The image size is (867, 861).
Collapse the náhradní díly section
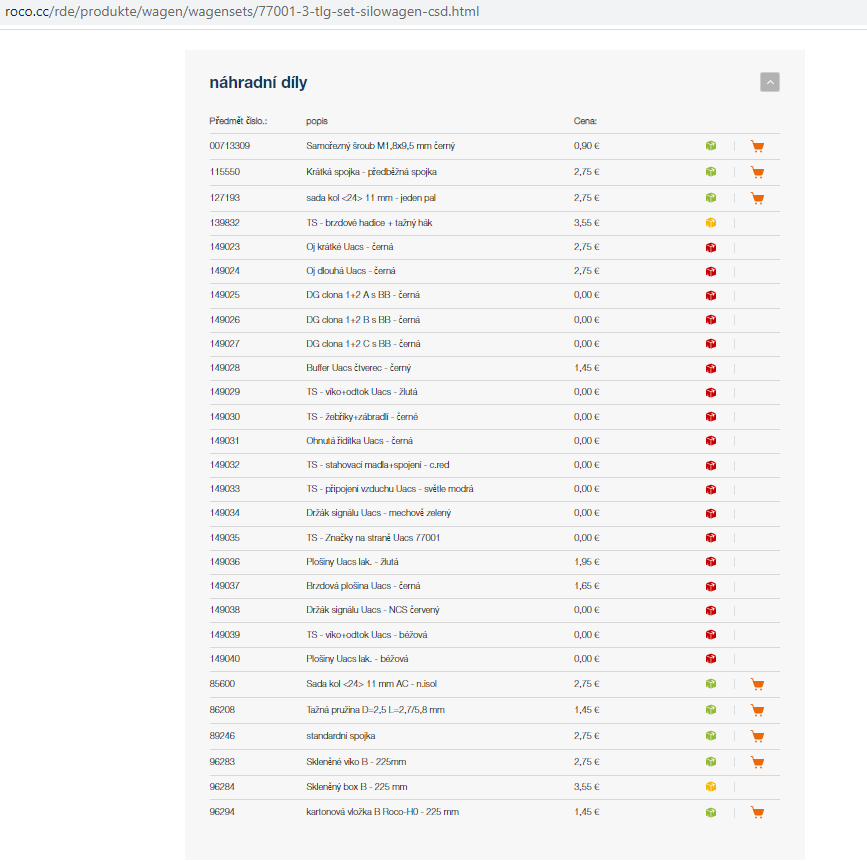click(769, 82)
